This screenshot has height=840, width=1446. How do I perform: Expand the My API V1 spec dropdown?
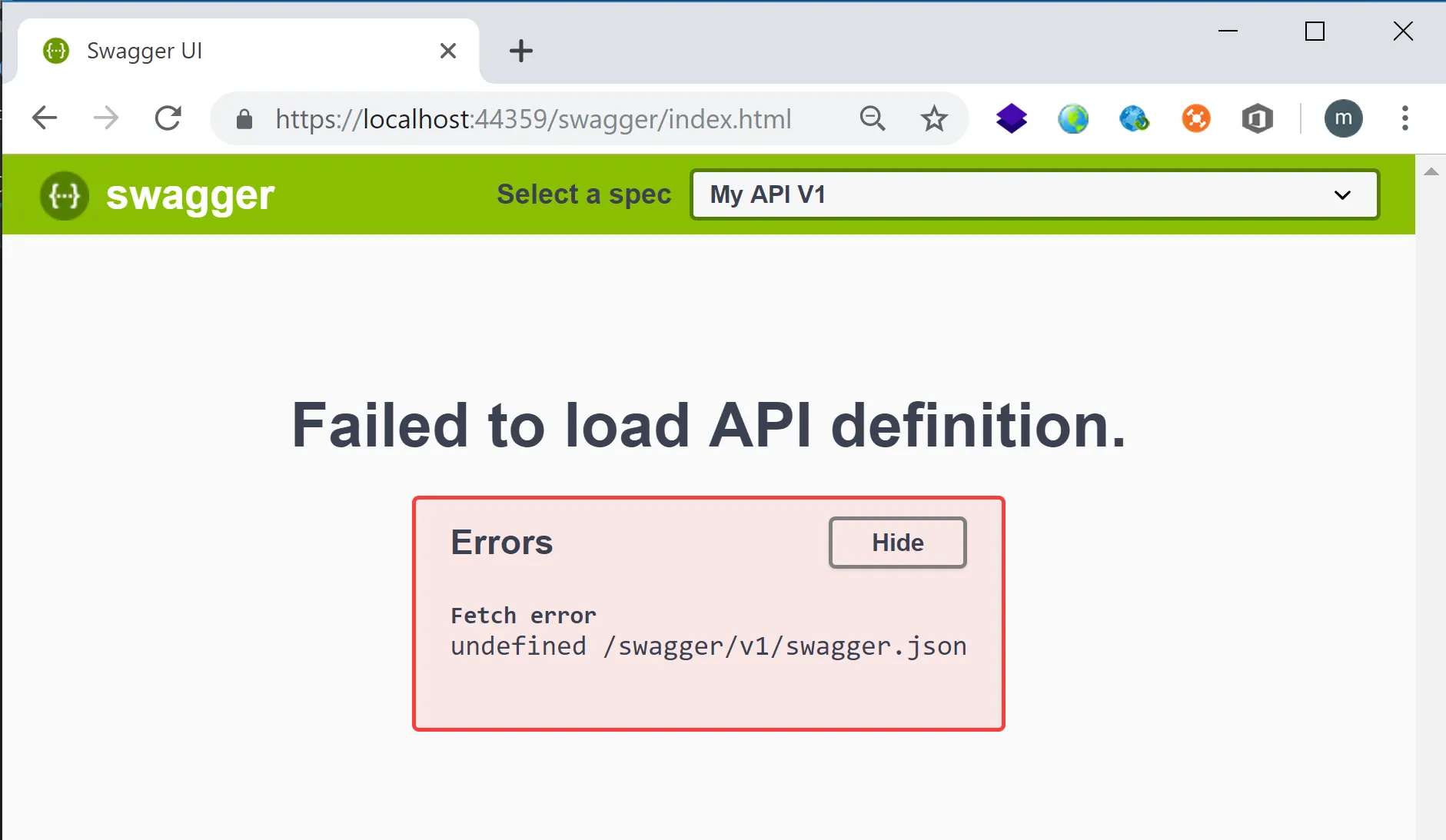pyautogui.click(x=1035, y=194)
